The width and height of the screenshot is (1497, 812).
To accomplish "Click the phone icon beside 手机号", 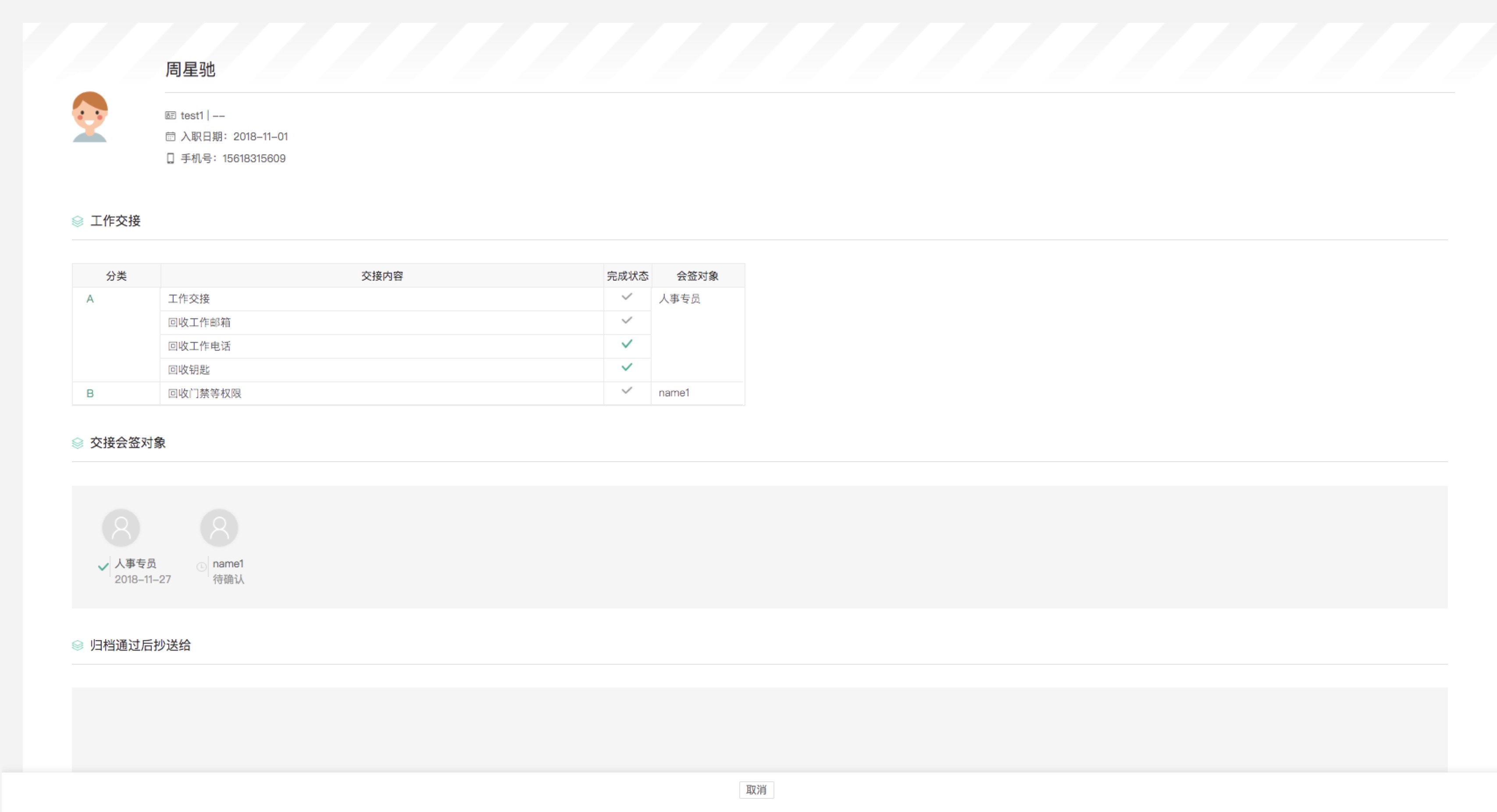I will 170,158.
